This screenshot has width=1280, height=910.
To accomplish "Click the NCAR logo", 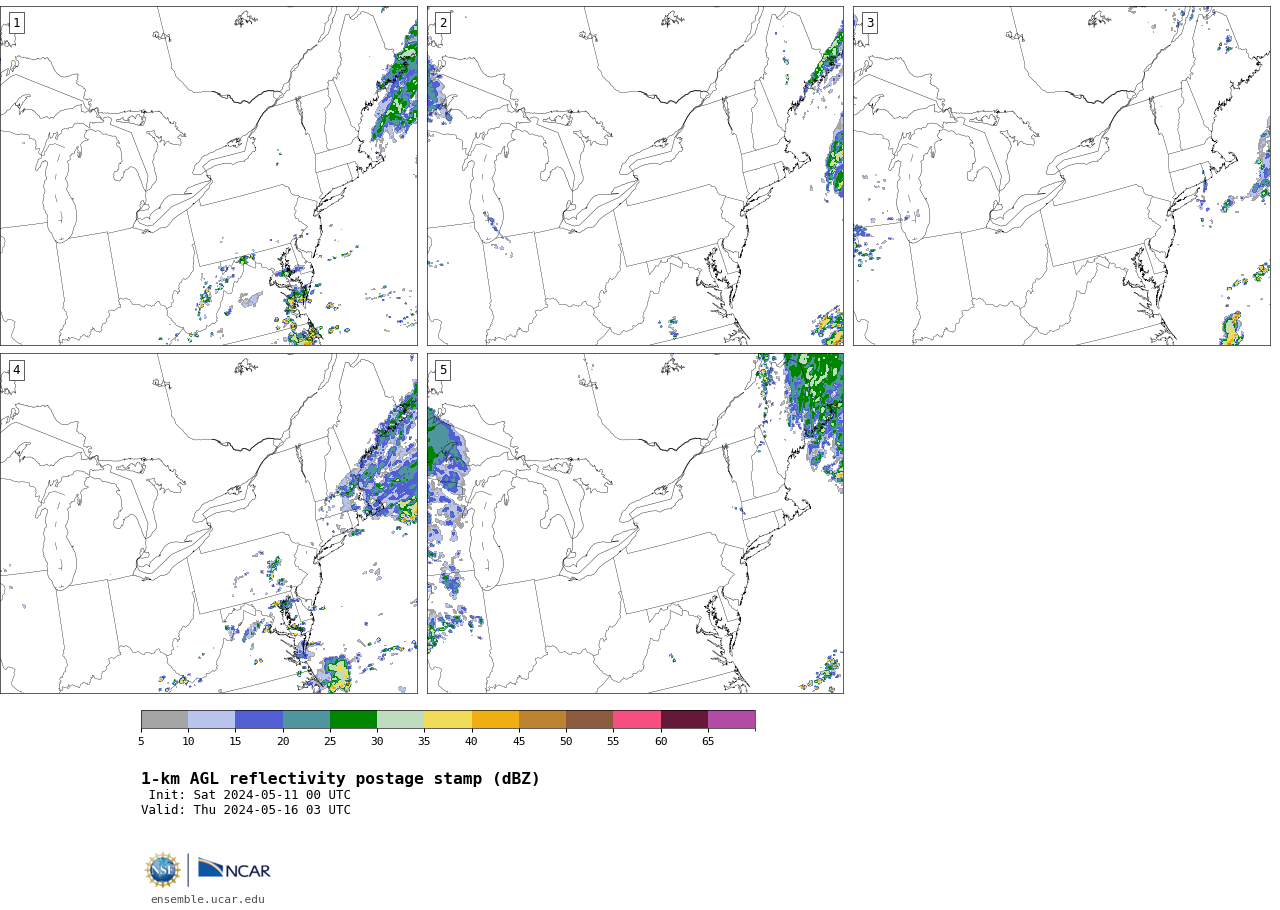I will tap(234, 870).
